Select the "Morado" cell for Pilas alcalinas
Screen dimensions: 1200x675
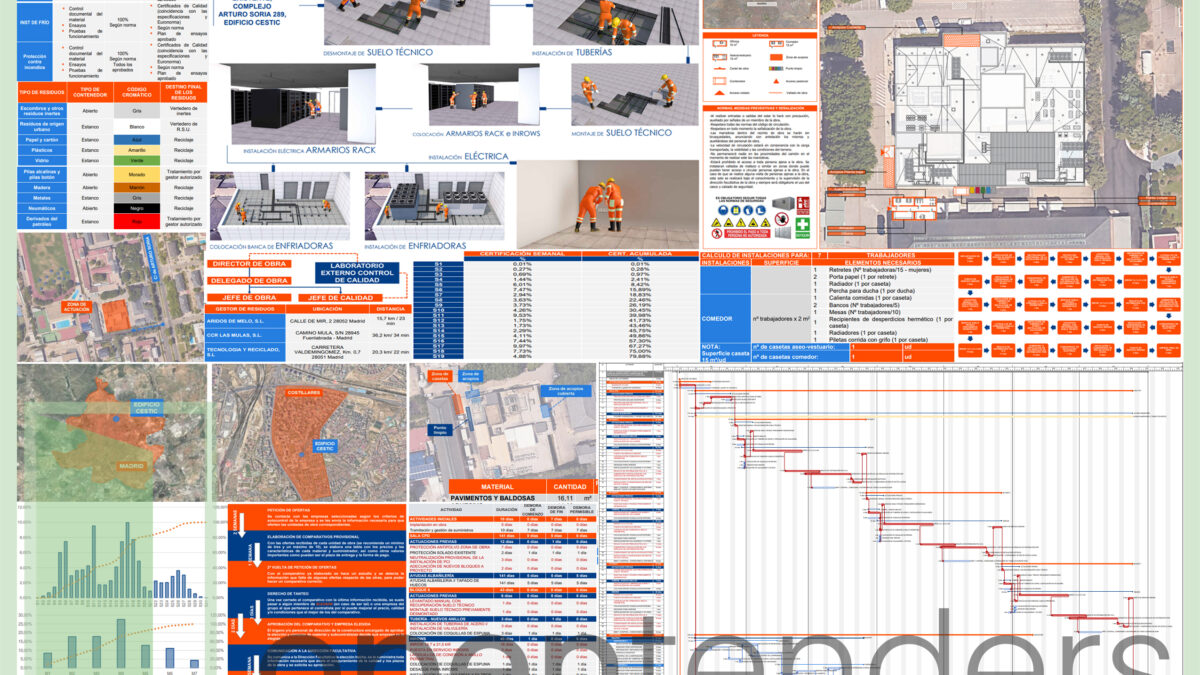[x=137, y=174]
